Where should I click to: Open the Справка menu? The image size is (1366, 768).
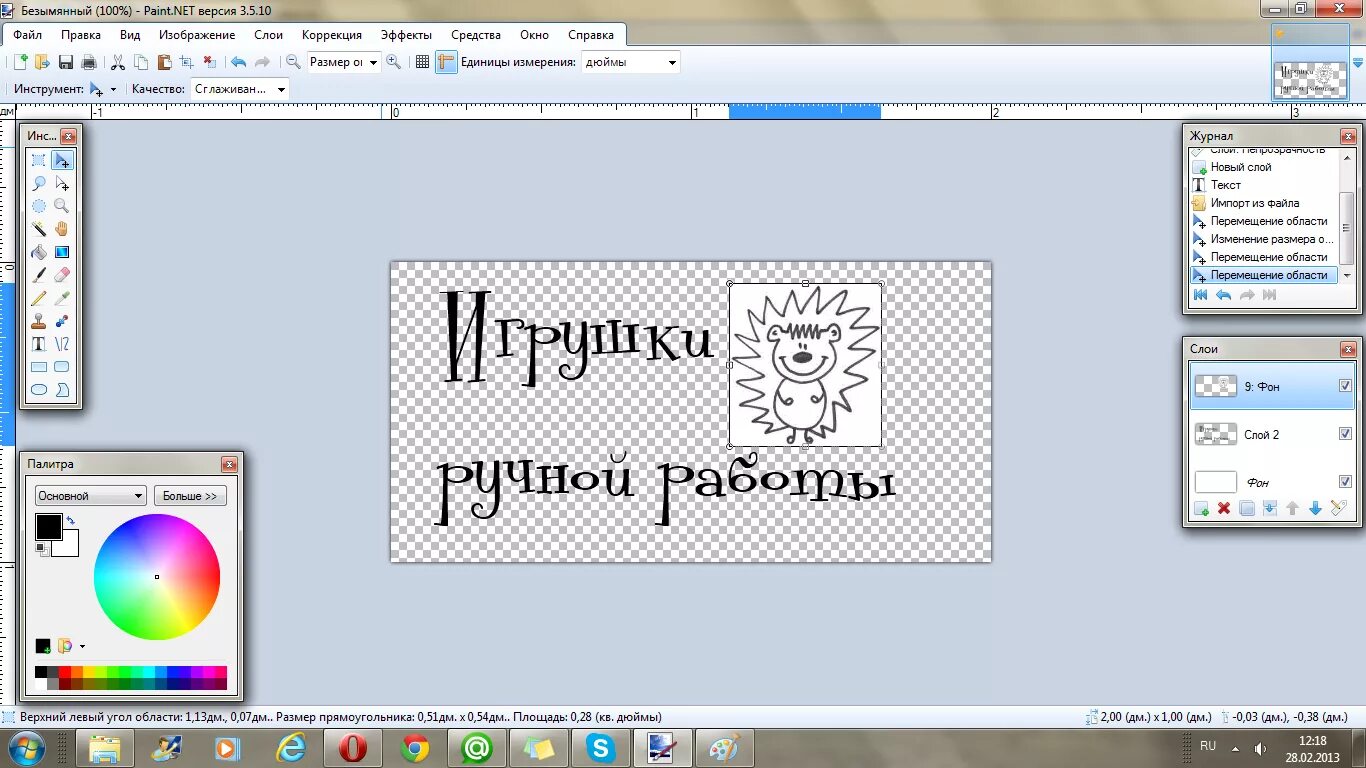(x=591, y=35)
